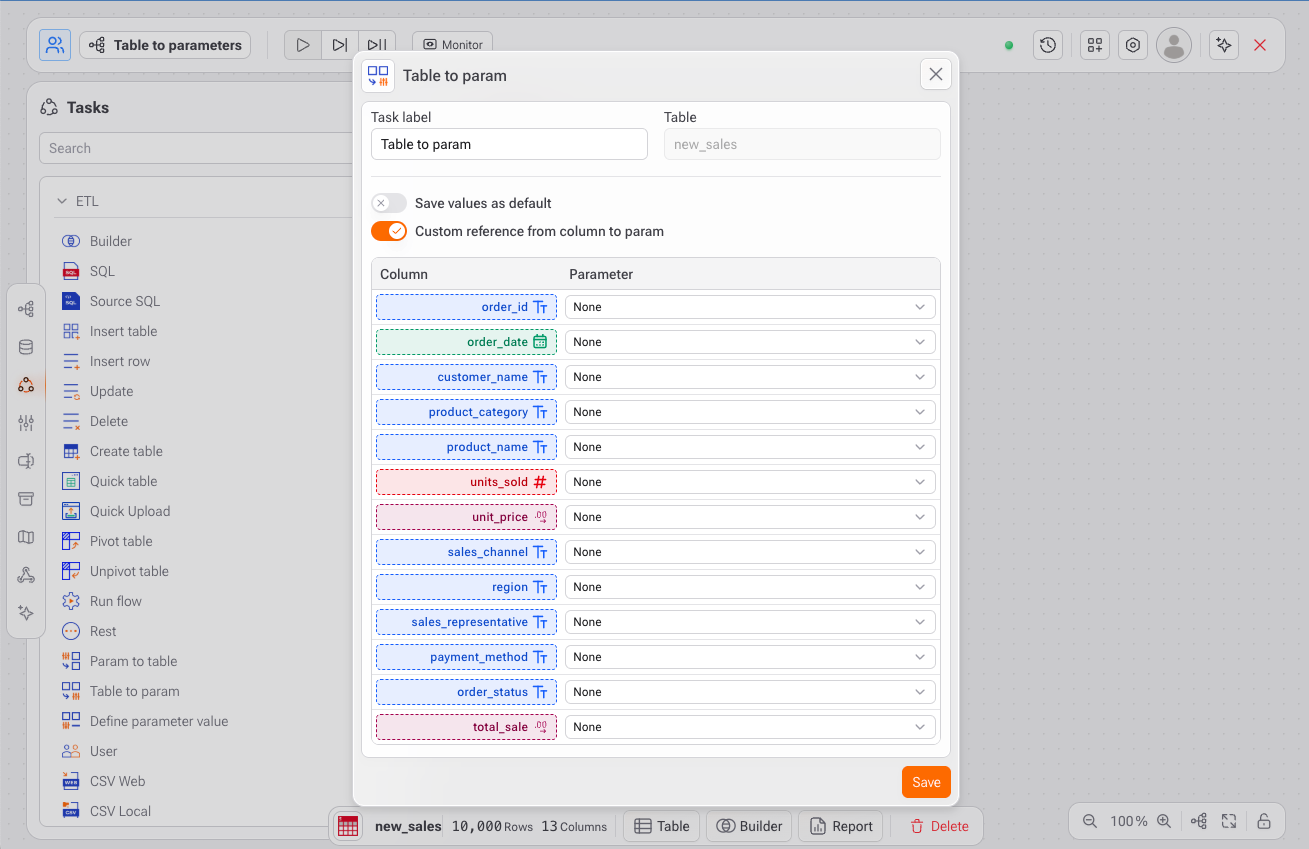The image size is (1309, 849).
Task: Click the red Delete button
Action: [939, 826]
